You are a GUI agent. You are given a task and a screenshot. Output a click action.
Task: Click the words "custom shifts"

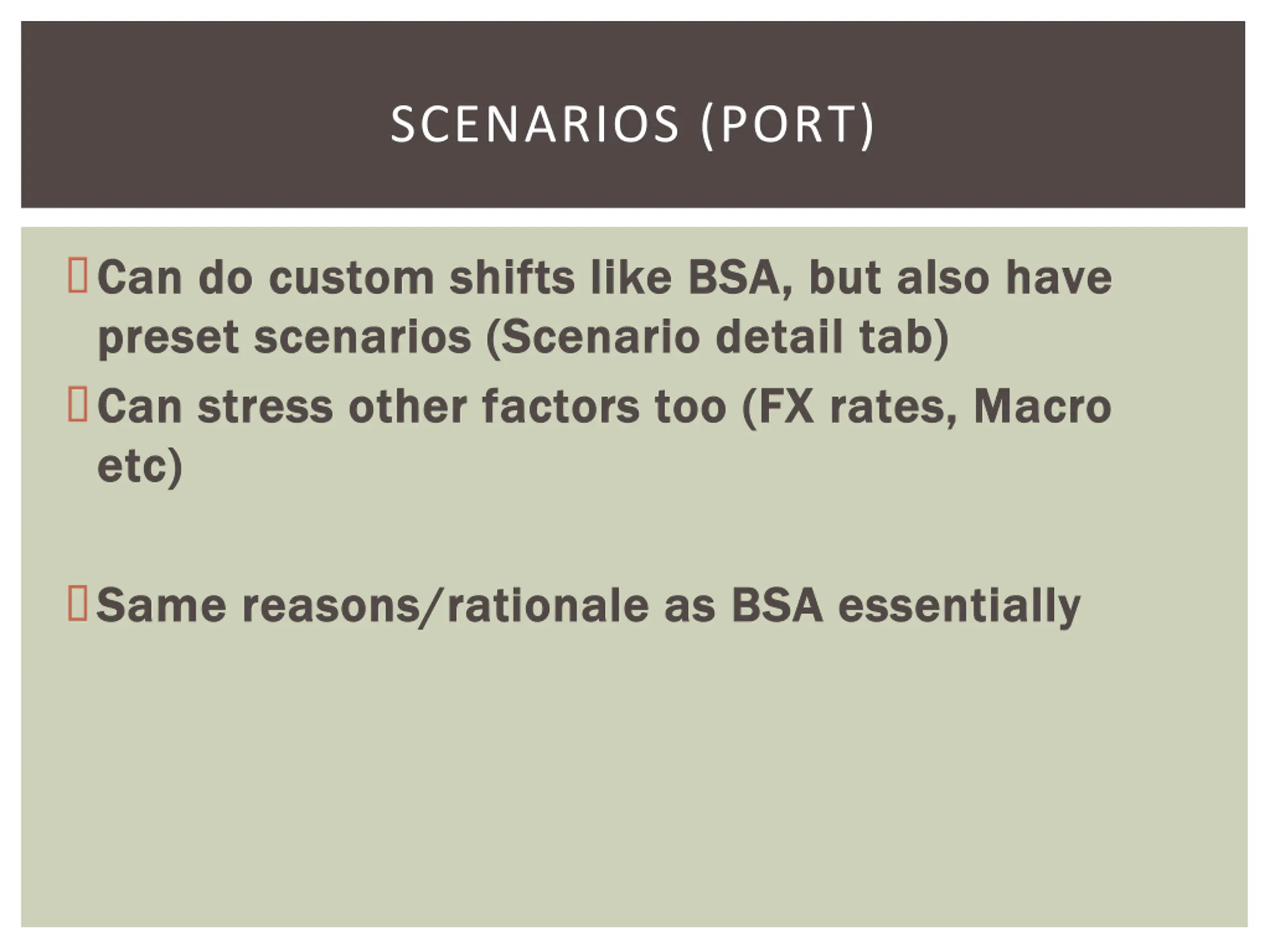[x=422, y=278]
